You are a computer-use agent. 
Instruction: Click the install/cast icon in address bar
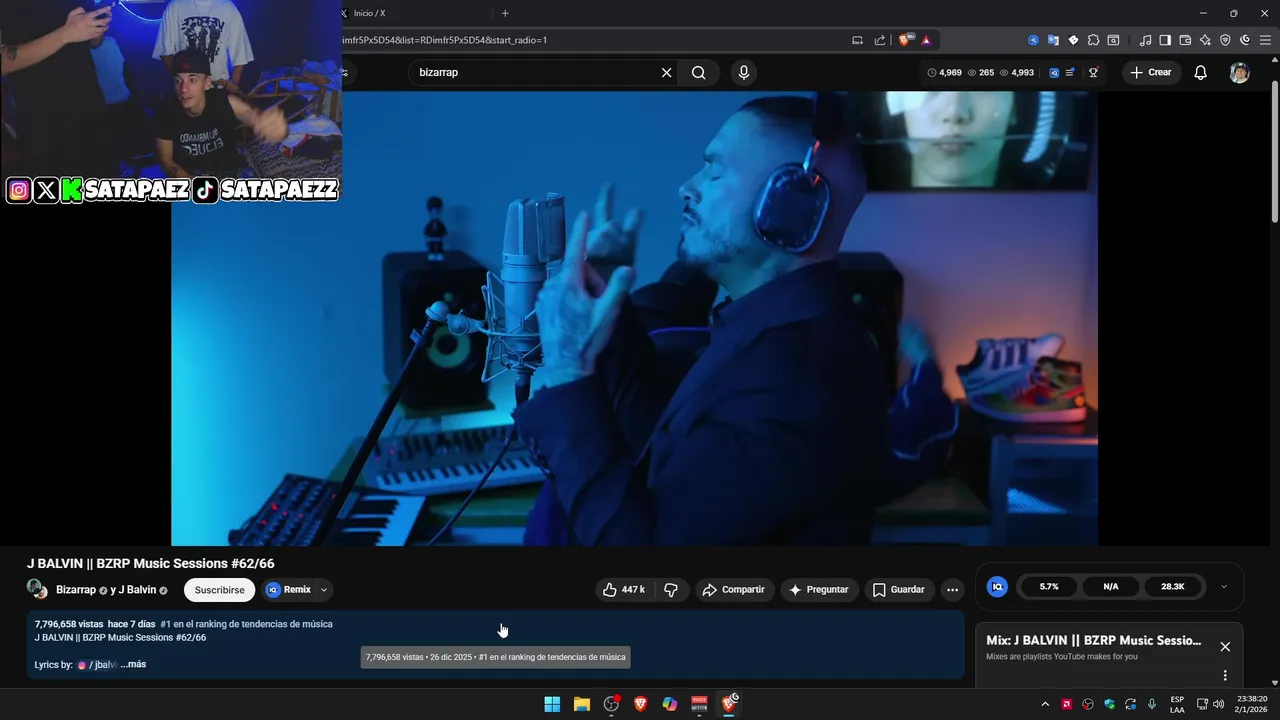(x=857, y=40)
